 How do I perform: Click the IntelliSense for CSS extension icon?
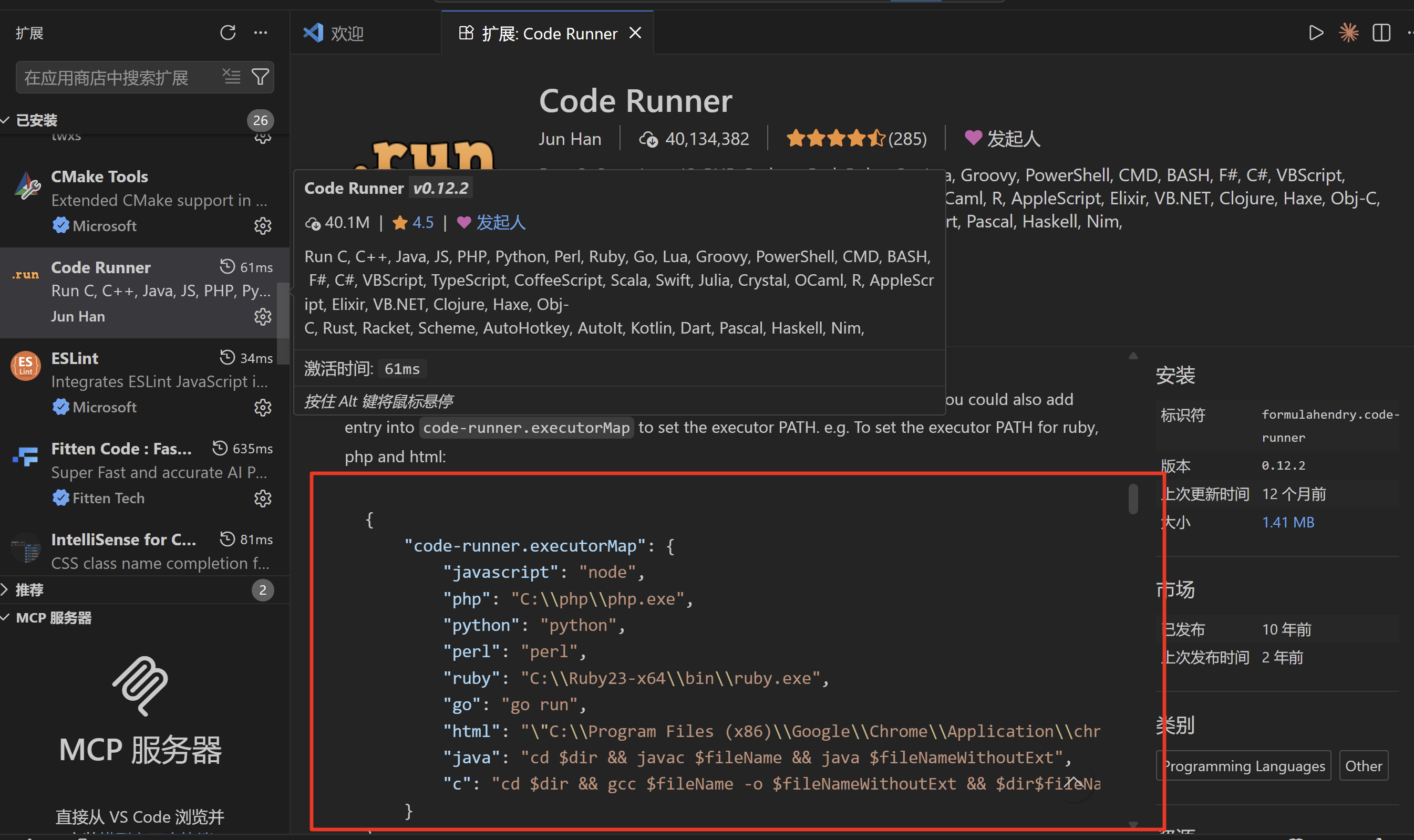pos(25,547)
